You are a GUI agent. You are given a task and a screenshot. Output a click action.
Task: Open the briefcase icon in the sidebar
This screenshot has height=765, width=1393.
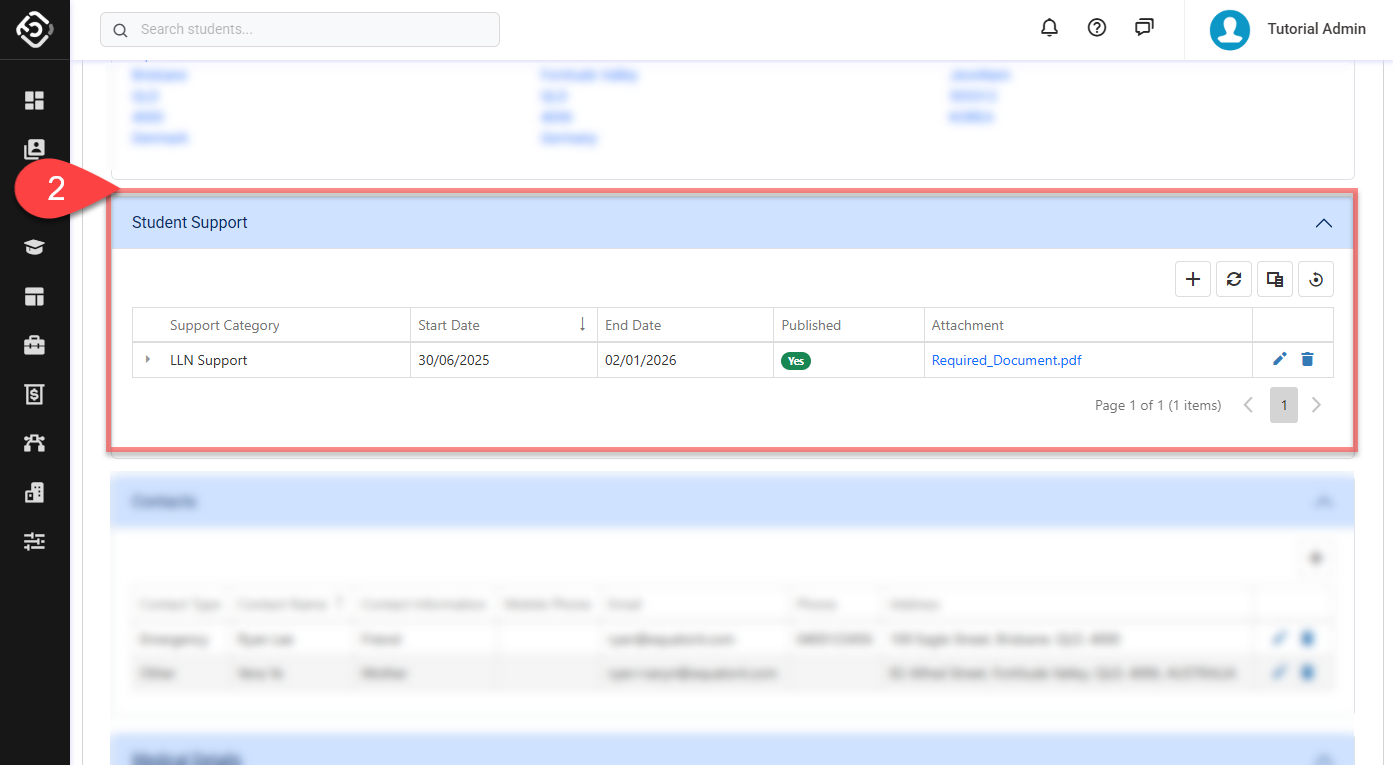tap(35, 345)
